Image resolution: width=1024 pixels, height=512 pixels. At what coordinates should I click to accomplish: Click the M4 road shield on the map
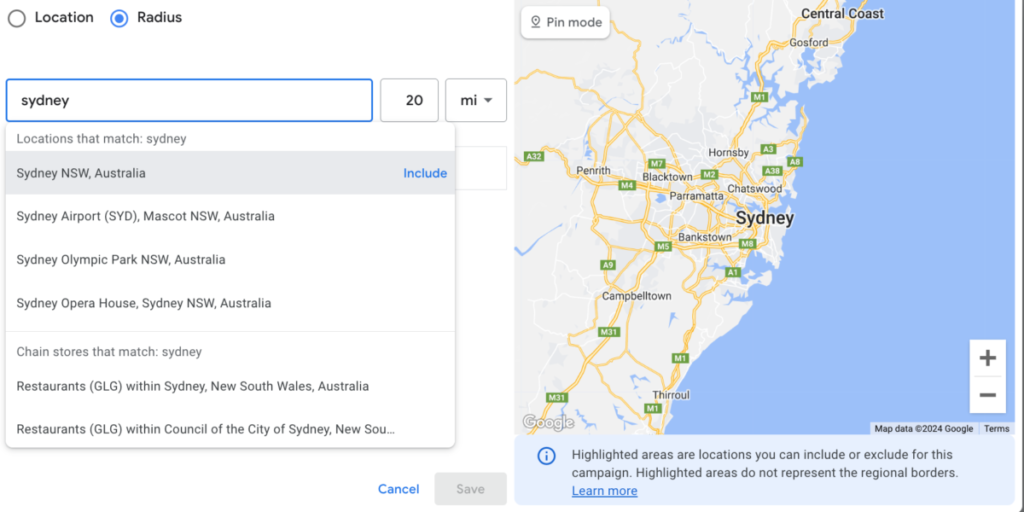click(x=627, y=185)
